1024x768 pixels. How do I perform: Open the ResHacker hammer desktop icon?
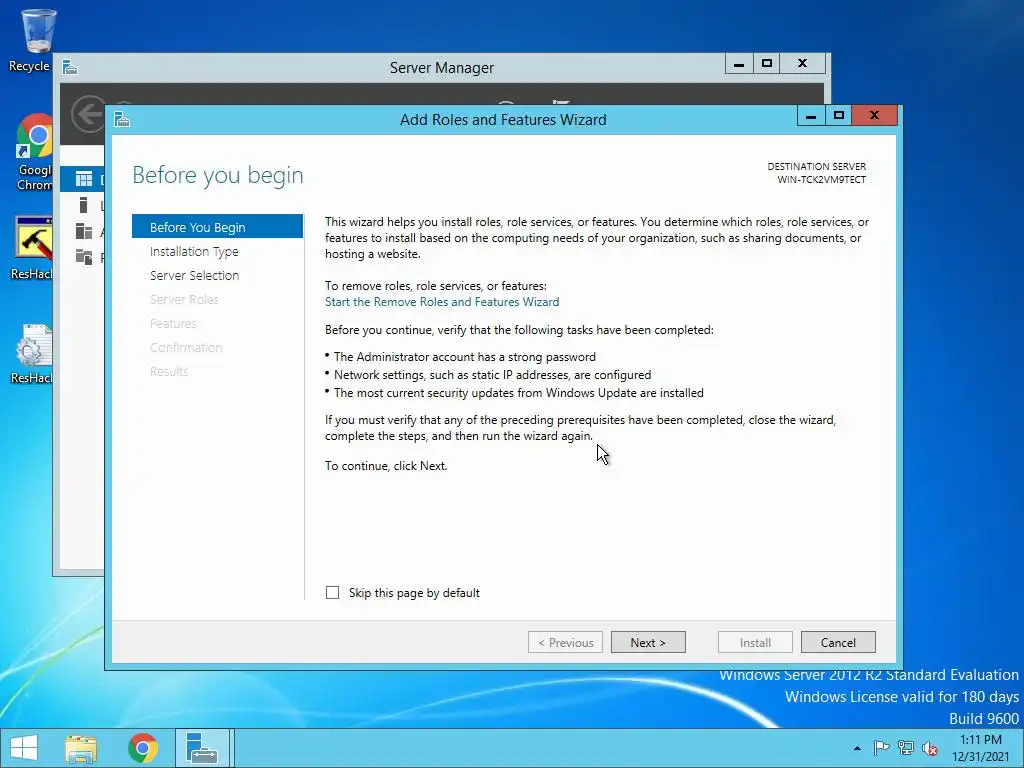tap(33, 248)
